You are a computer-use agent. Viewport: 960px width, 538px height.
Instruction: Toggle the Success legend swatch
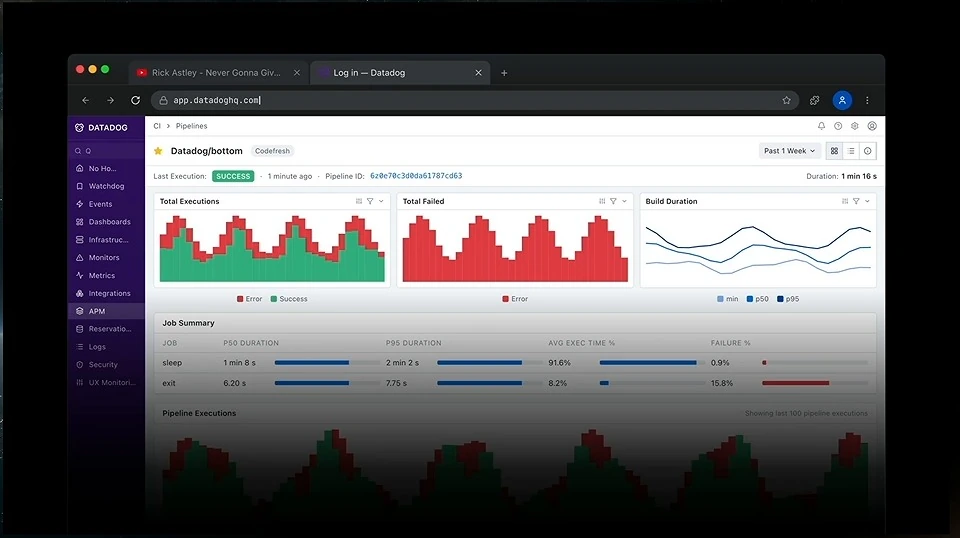(274, 299)
